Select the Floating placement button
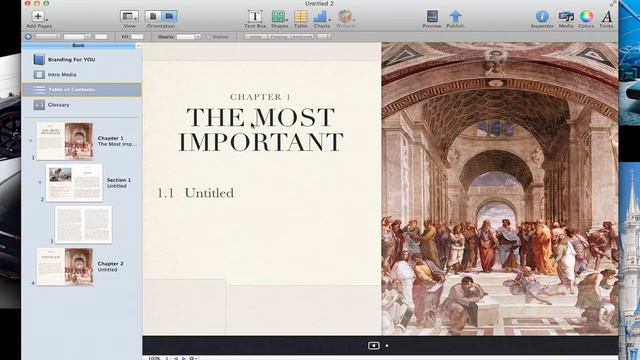Viewport: 640px width, 360px height. [279, 37]
